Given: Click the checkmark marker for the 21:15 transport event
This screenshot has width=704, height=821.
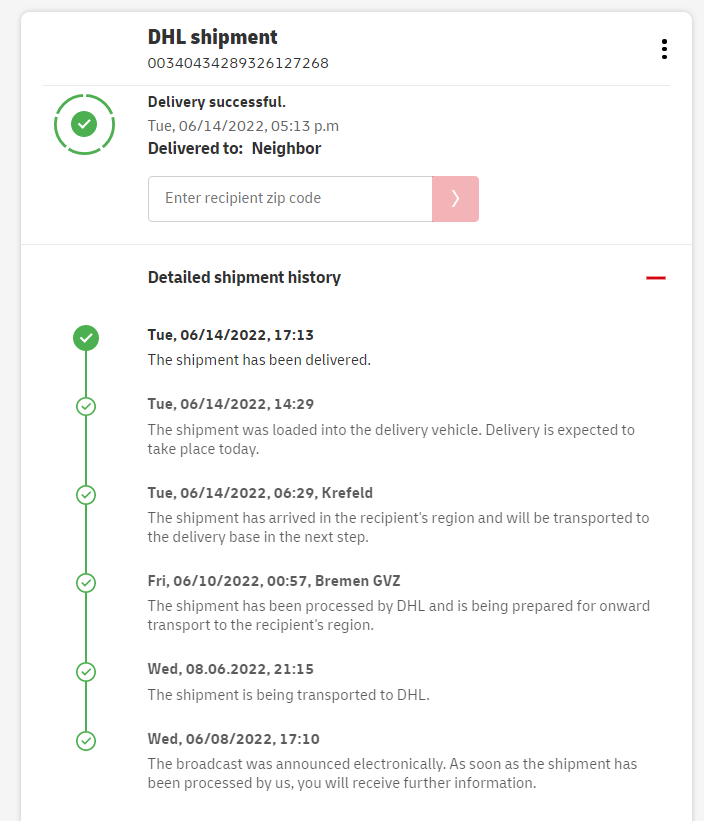Looking at the screenshot, I should point(86,671).
